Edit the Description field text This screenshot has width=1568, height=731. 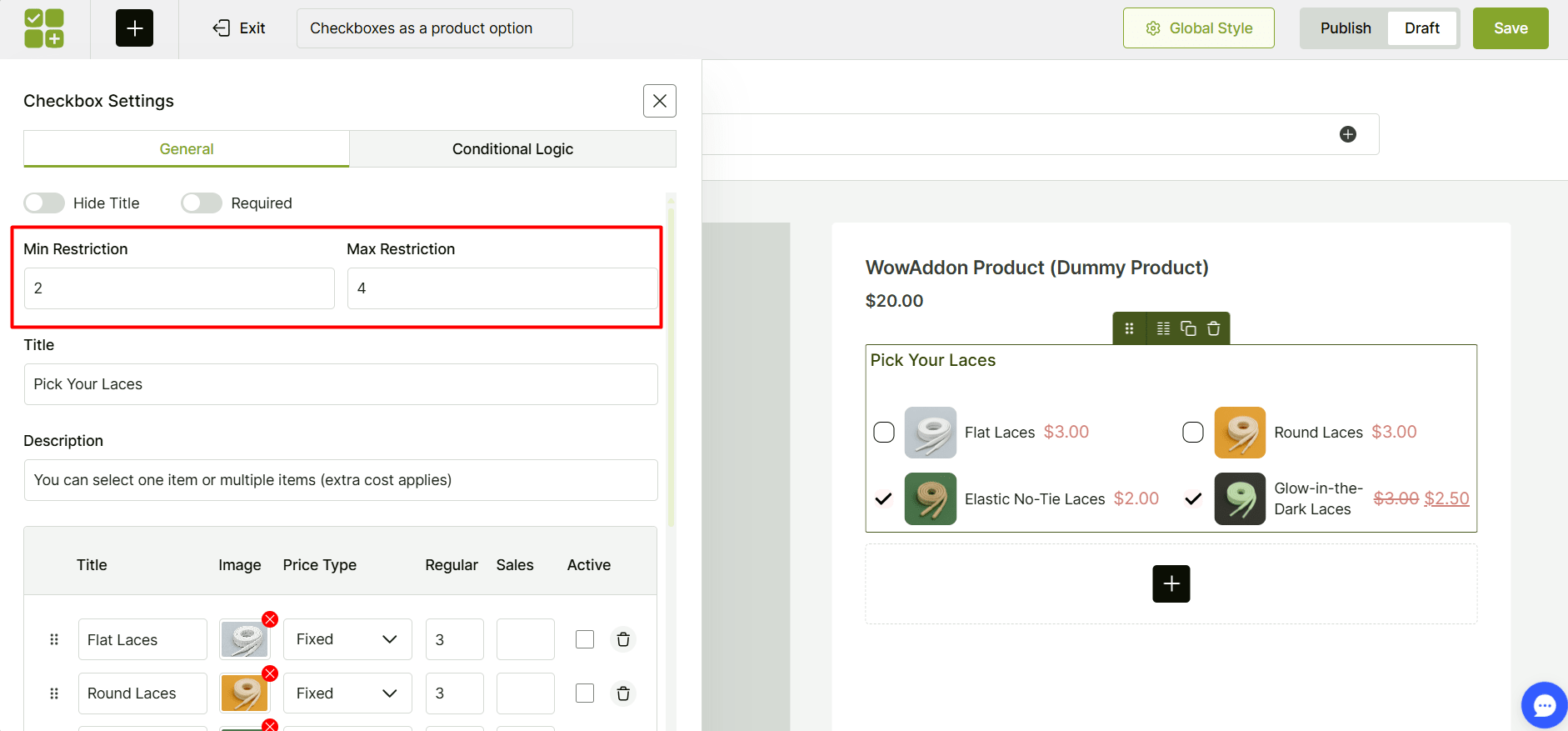point(341,480)
